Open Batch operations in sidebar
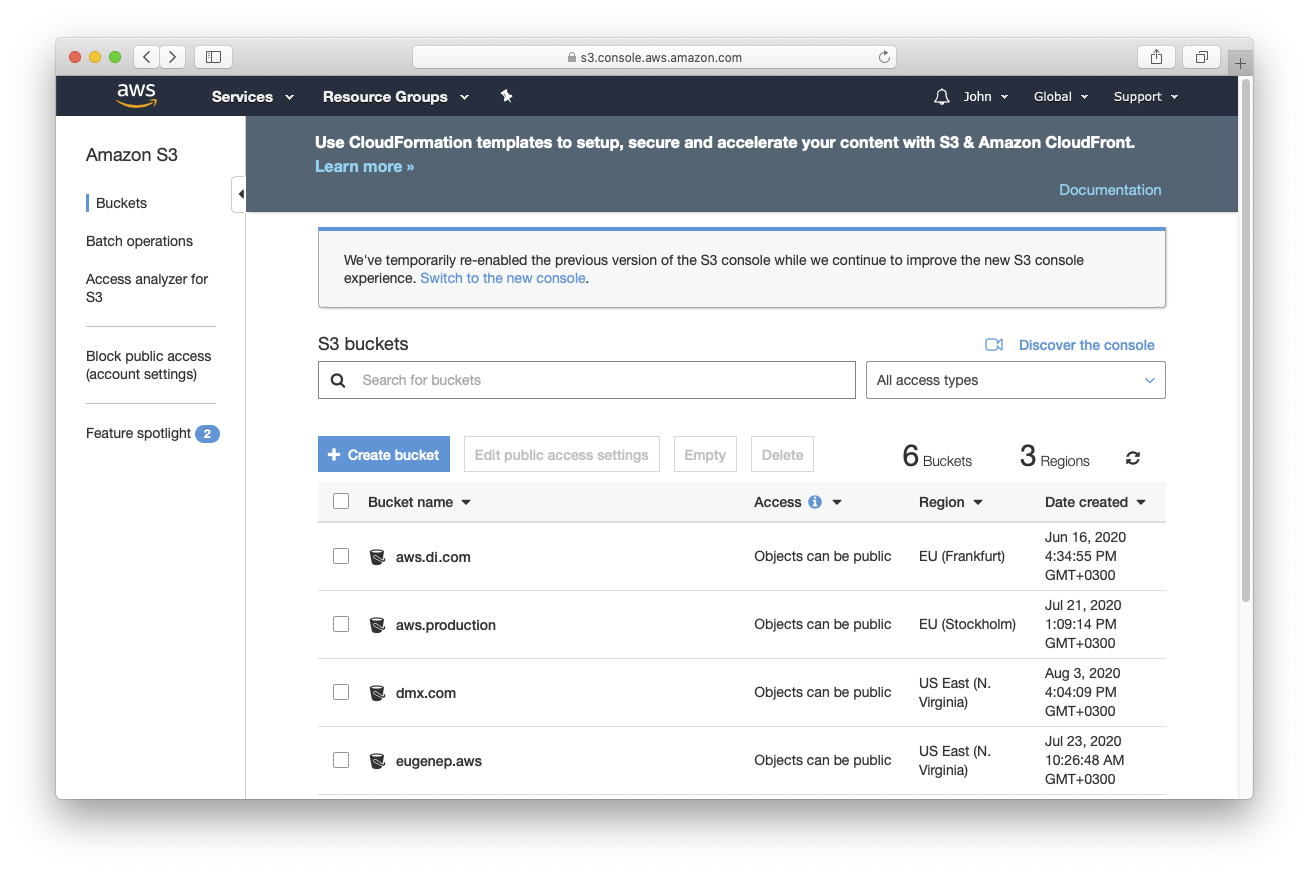Screen dimensions: 1309x873 (139, 241)
